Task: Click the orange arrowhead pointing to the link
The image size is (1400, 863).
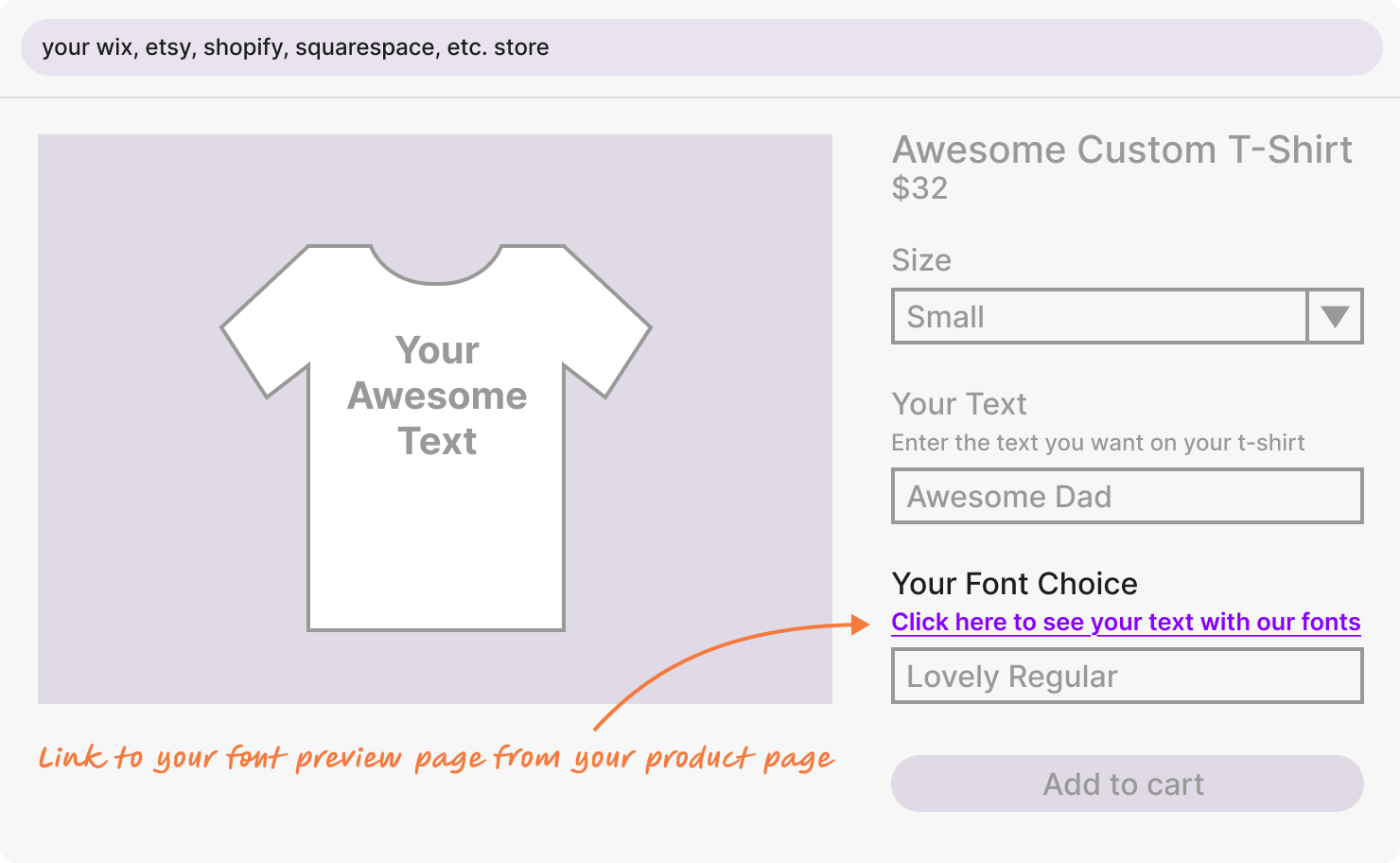Action: pos(860,625)
